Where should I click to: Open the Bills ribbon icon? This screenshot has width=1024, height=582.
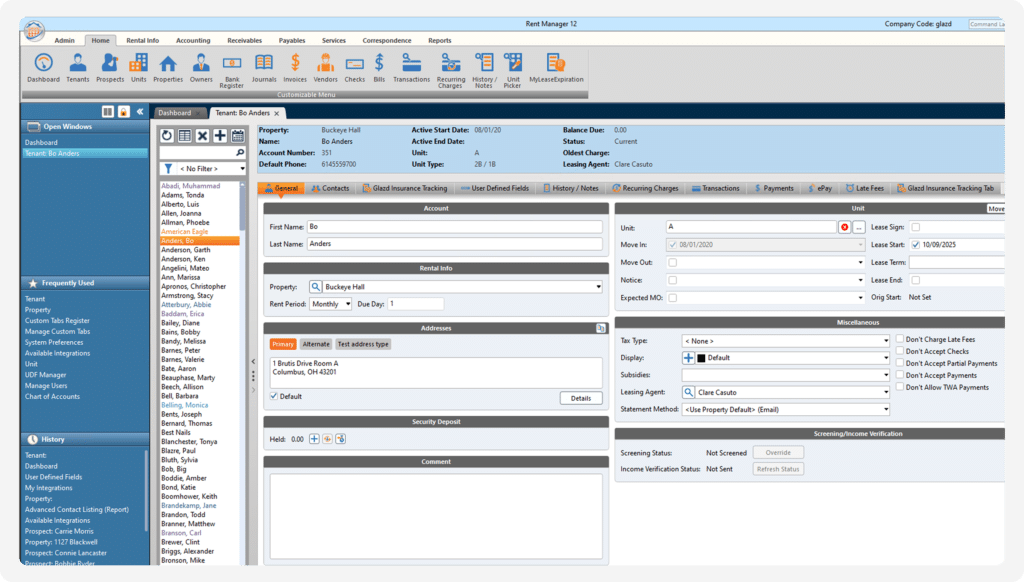click(x=379, y=68)
